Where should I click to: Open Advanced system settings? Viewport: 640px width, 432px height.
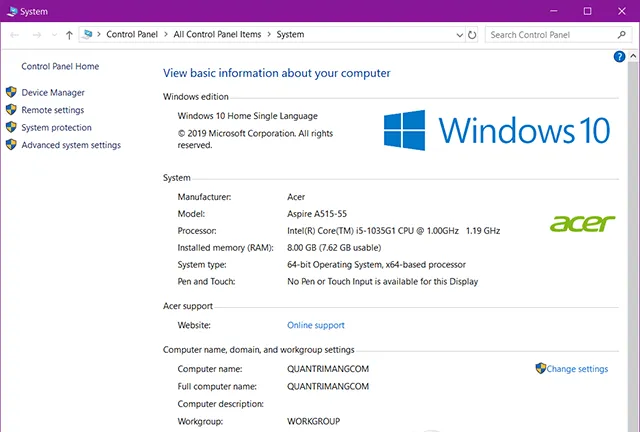[70, 145]
